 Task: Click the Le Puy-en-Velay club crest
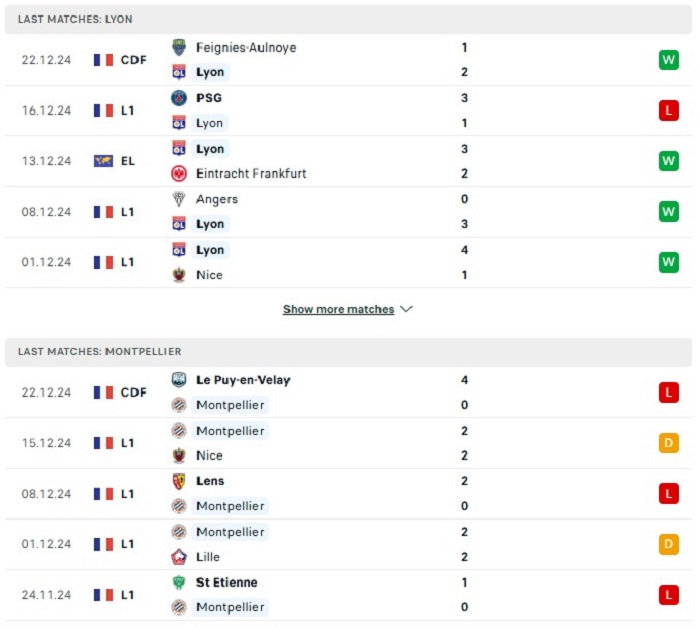179,380
